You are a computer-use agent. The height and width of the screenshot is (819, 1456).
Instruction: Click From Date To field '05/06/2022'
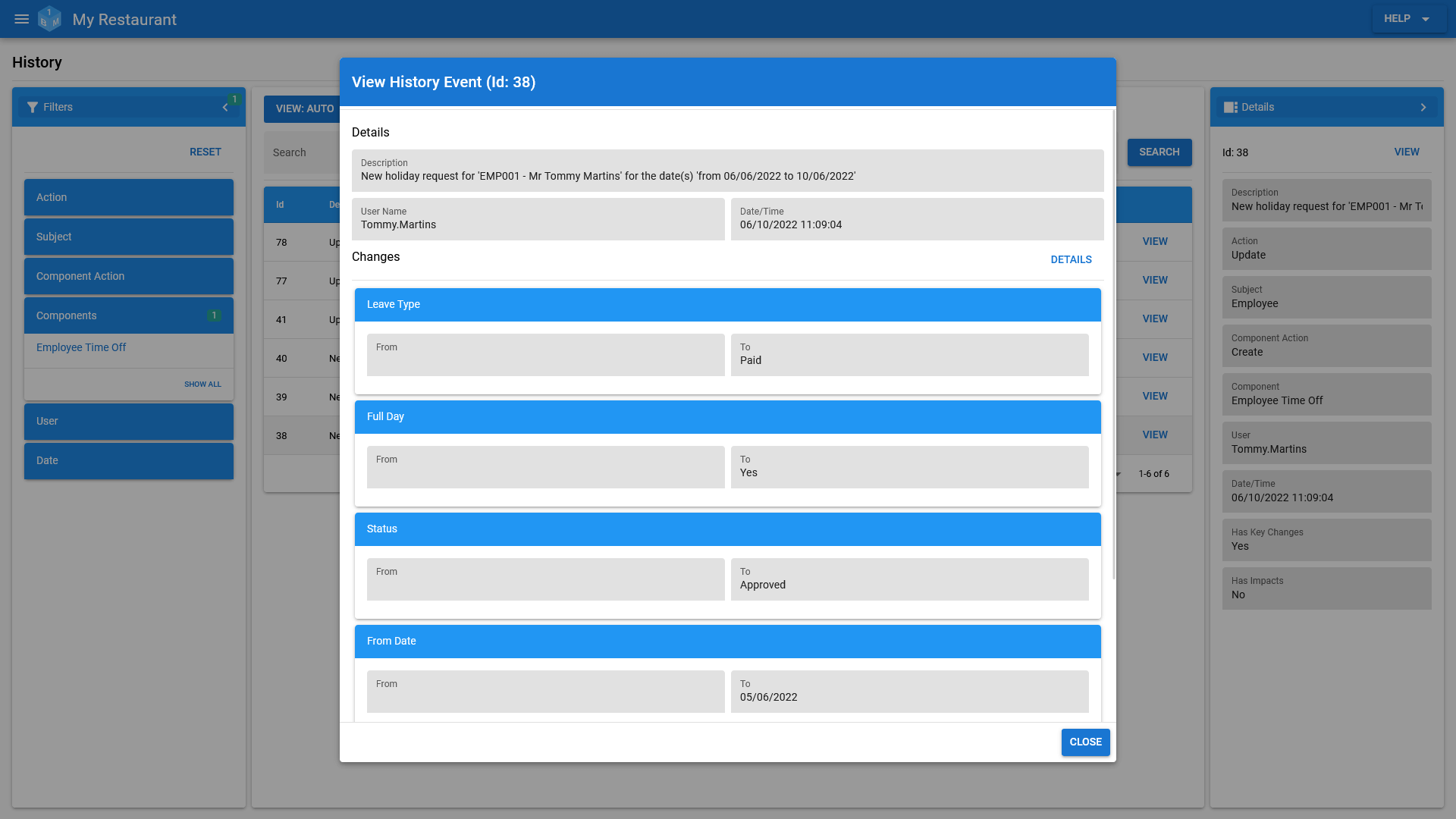(x=910, y=692)
